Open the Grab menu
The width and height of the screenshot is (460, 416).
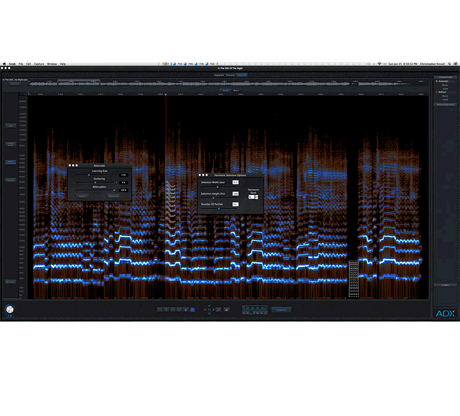click(x=12, y=64)
